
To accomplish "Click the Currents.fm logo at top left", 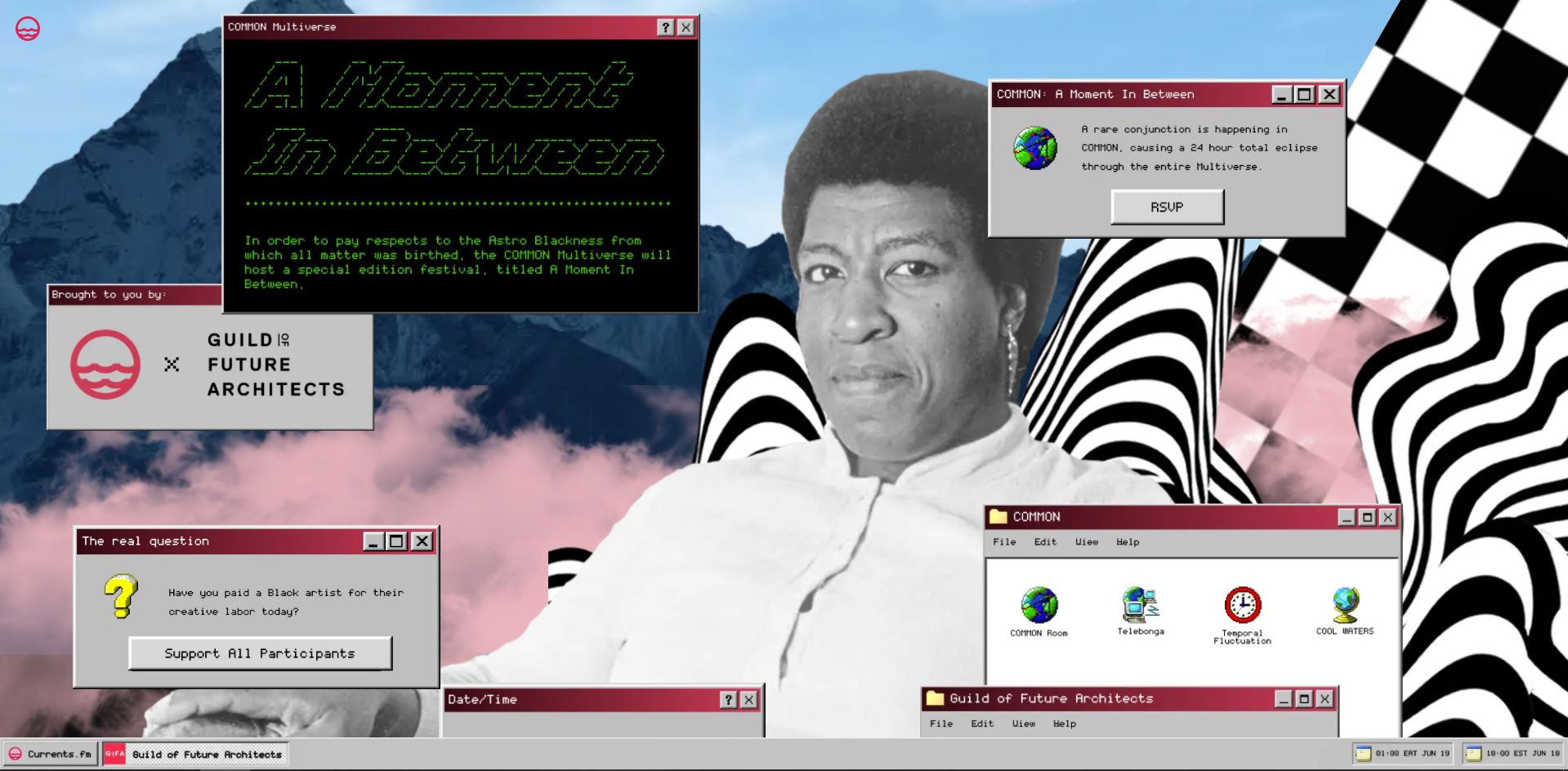I will [28, 29].
